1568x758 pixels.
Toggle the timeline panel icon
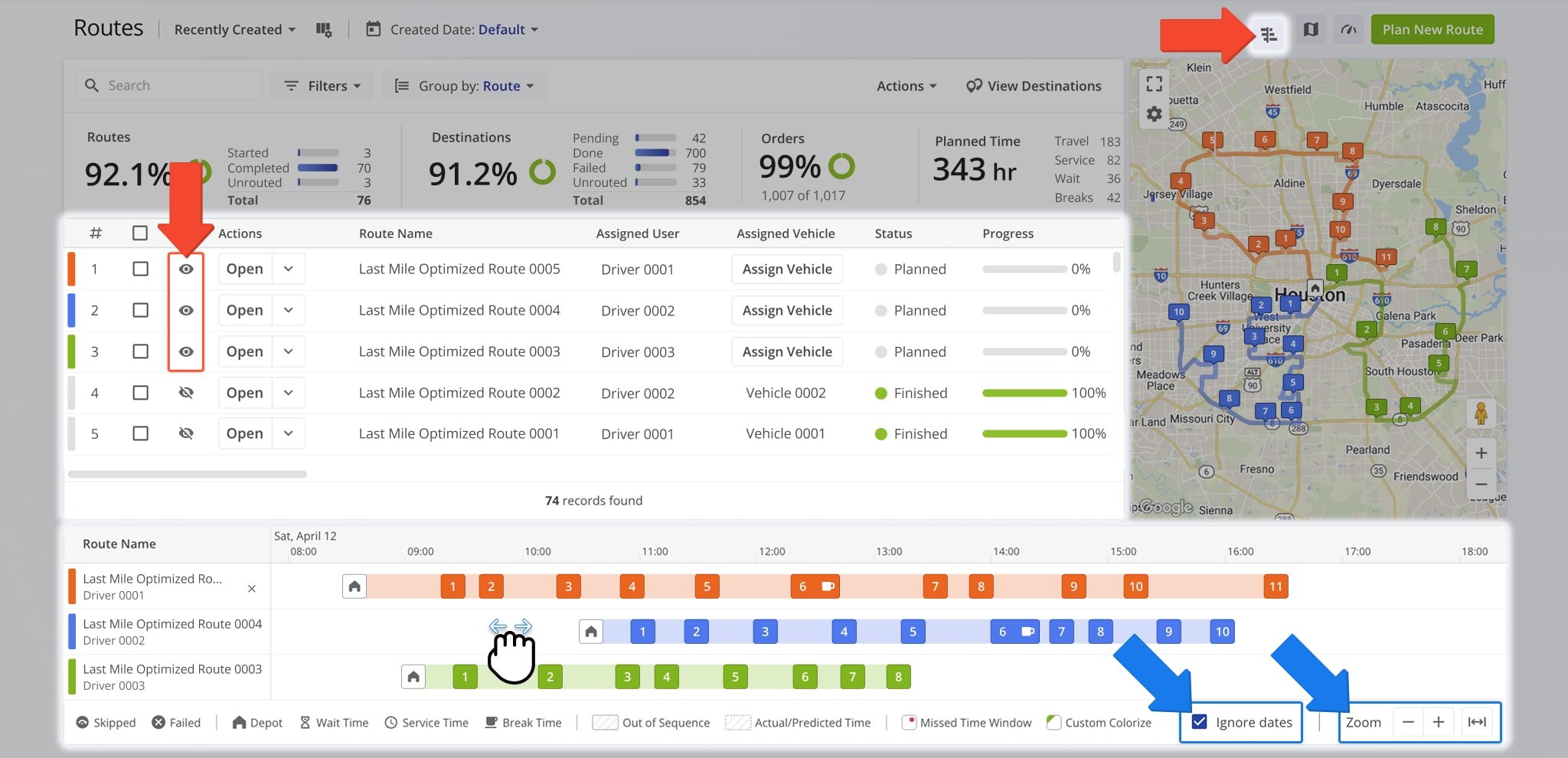point(1269,34)
